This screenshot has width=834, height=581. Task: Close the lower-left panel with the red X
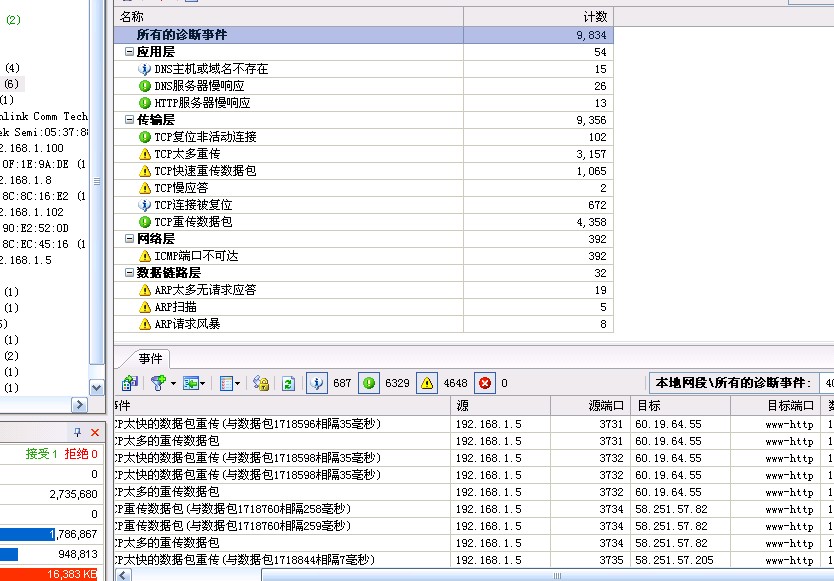pos(95,432)
